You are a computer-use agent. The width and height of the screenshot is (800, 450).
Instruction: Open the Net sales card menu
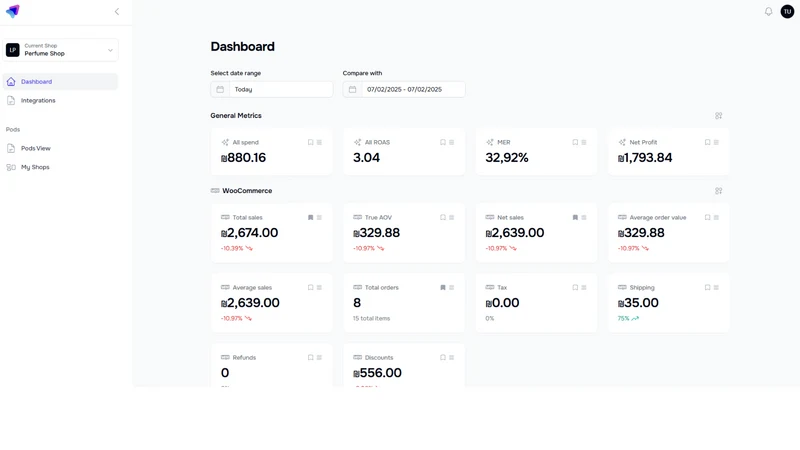point(584,217)
